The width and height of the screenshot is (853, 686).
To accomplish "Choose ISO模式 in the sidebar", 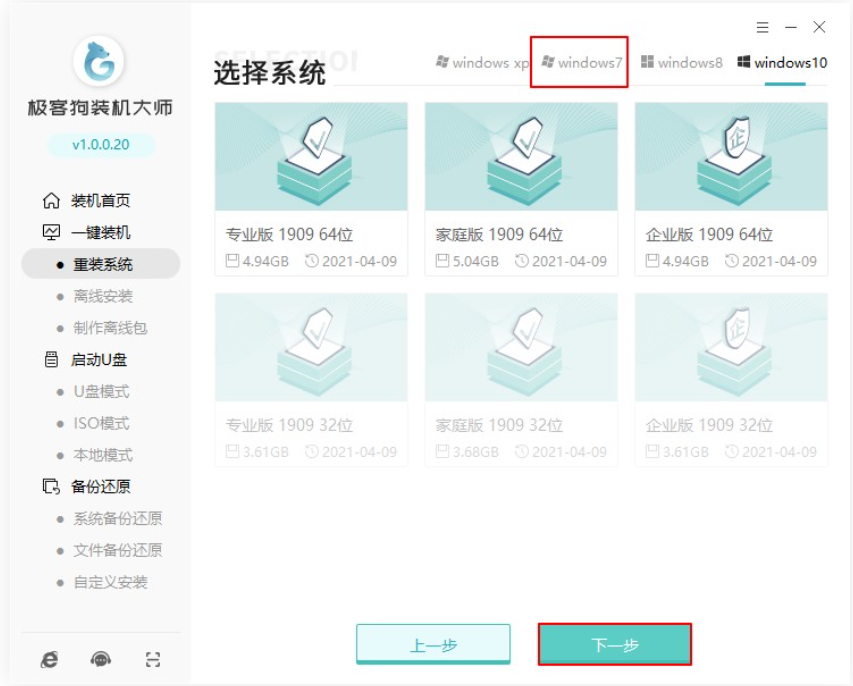I will coord(101,423).
